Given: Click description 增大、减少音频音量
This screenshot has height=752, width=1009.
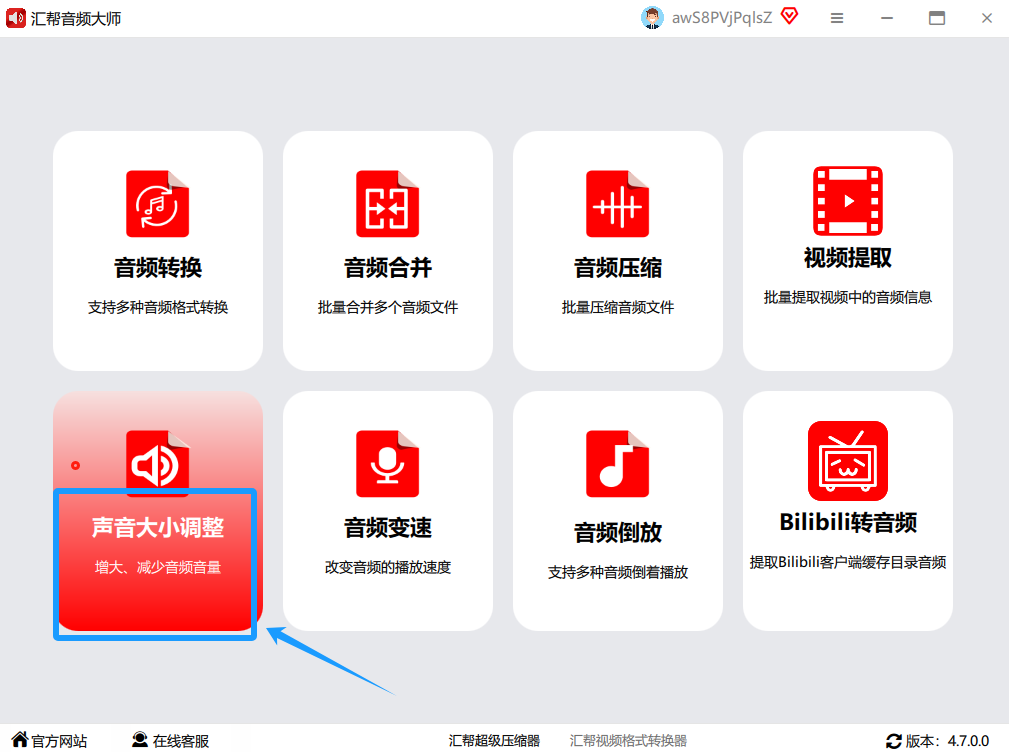Looking at the screenshot, I should point(158,567).
